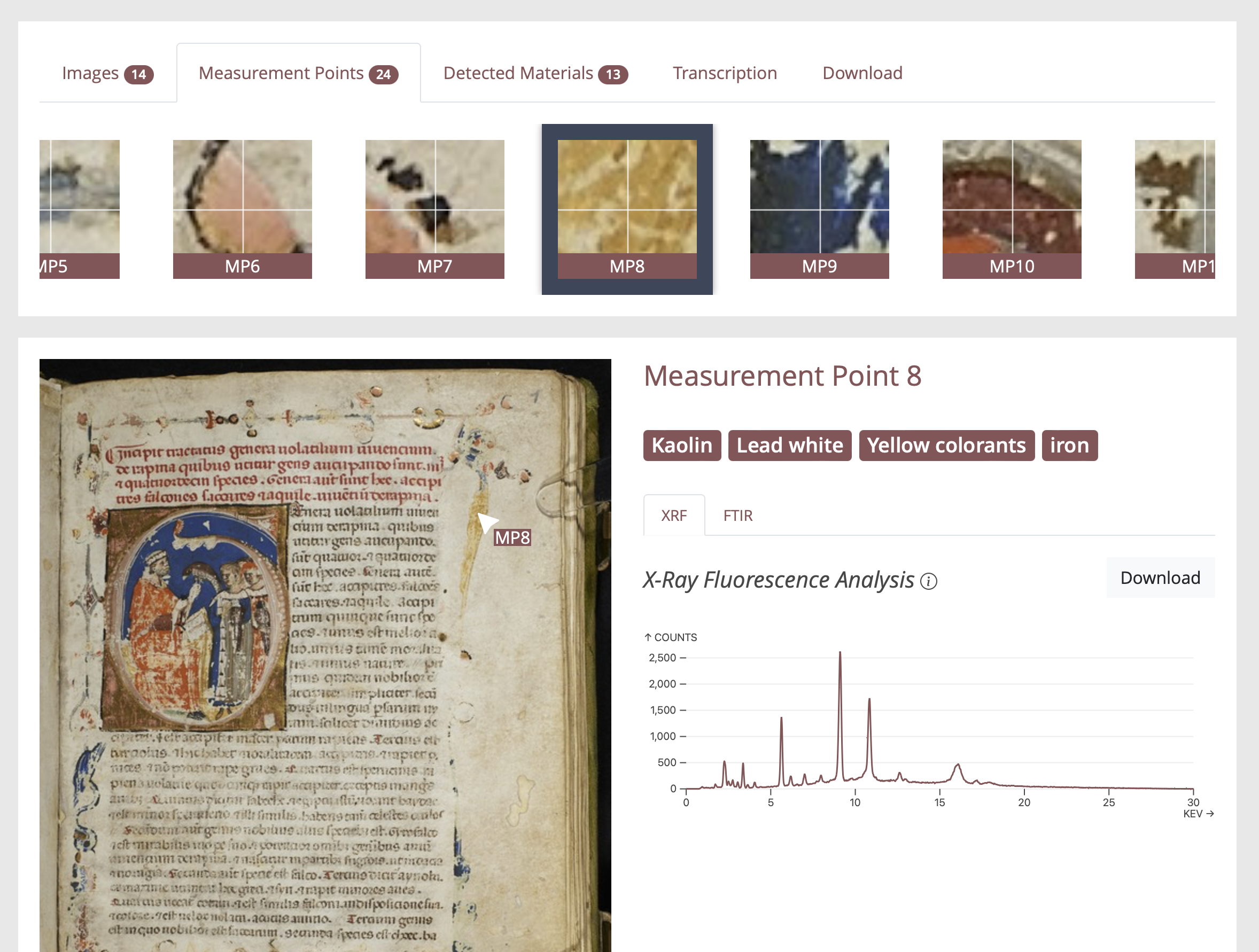Switch to Detected Materials tab
Image resolution: width=1259 pixels, height=952 pixels.
tap(535, 73)
